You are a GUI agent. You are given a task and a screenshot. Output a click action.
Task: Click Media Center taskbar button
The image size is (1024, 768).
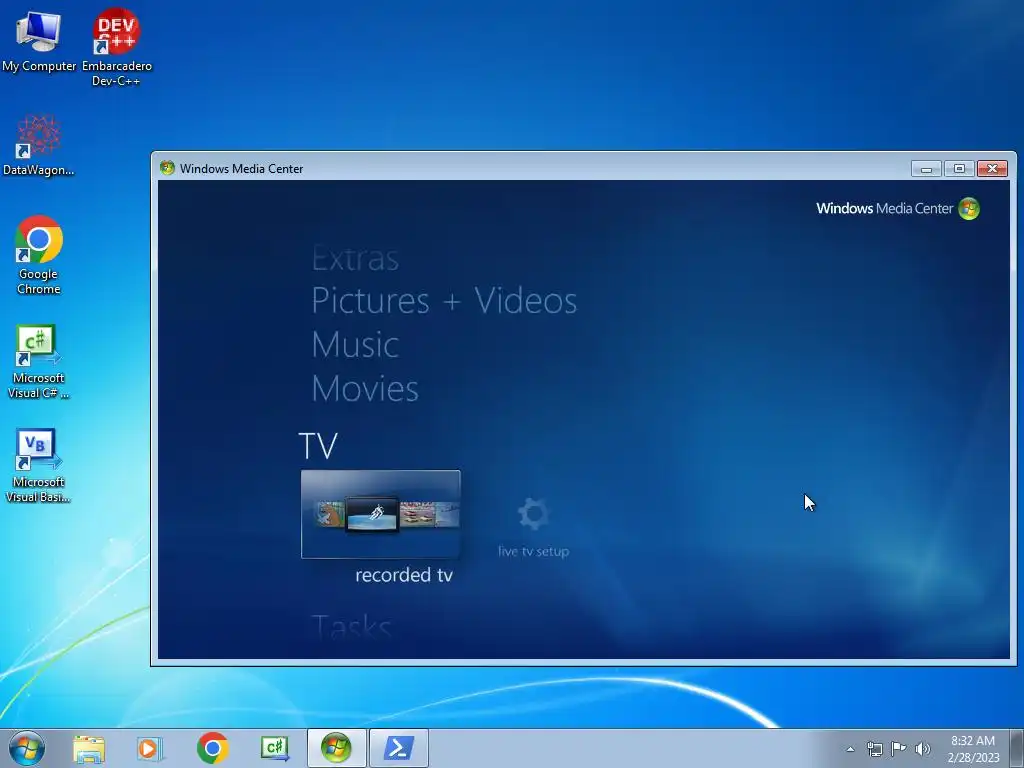click(x=337, y=748)
